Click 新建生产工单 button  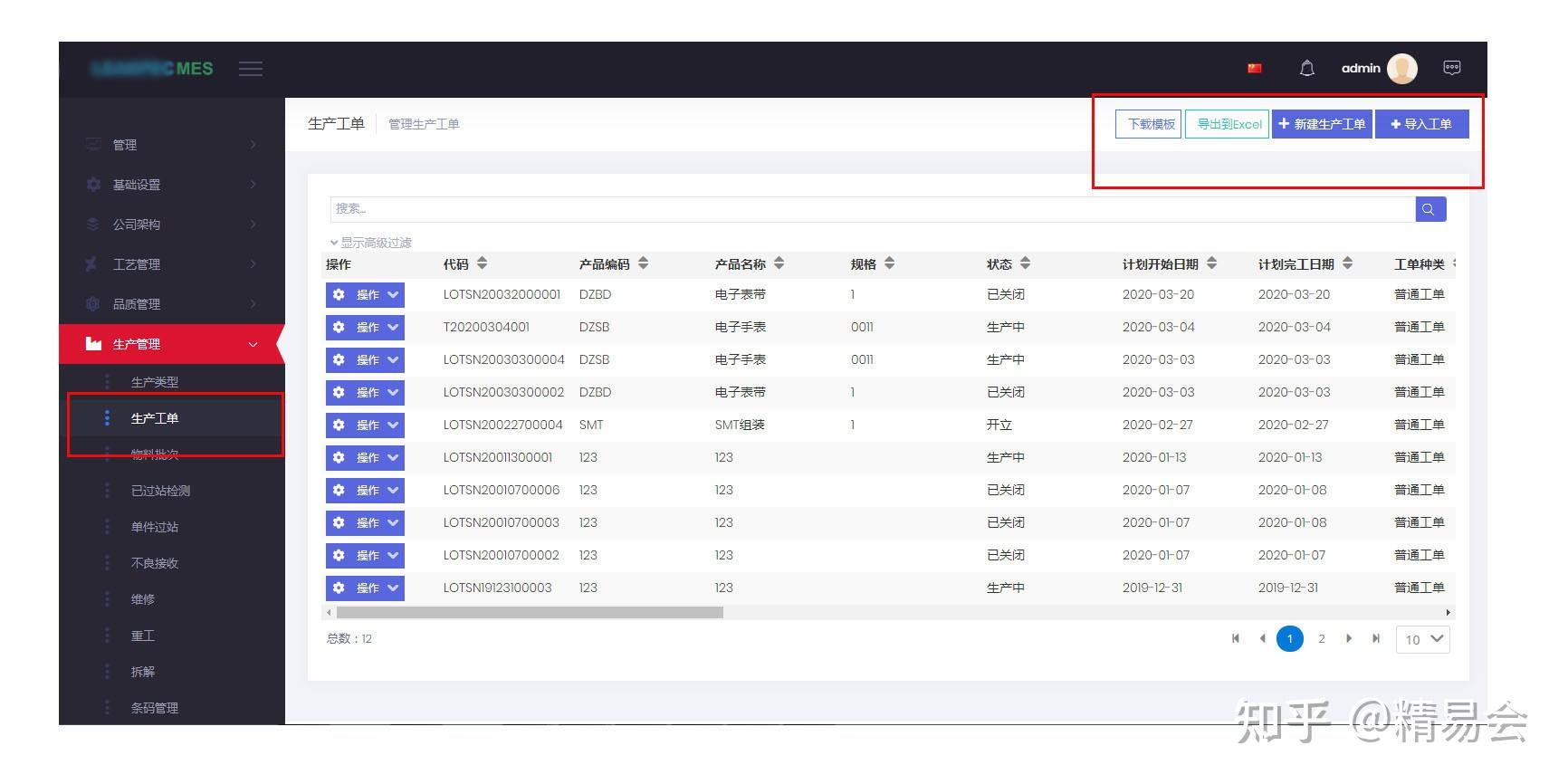pos(1322,124)
